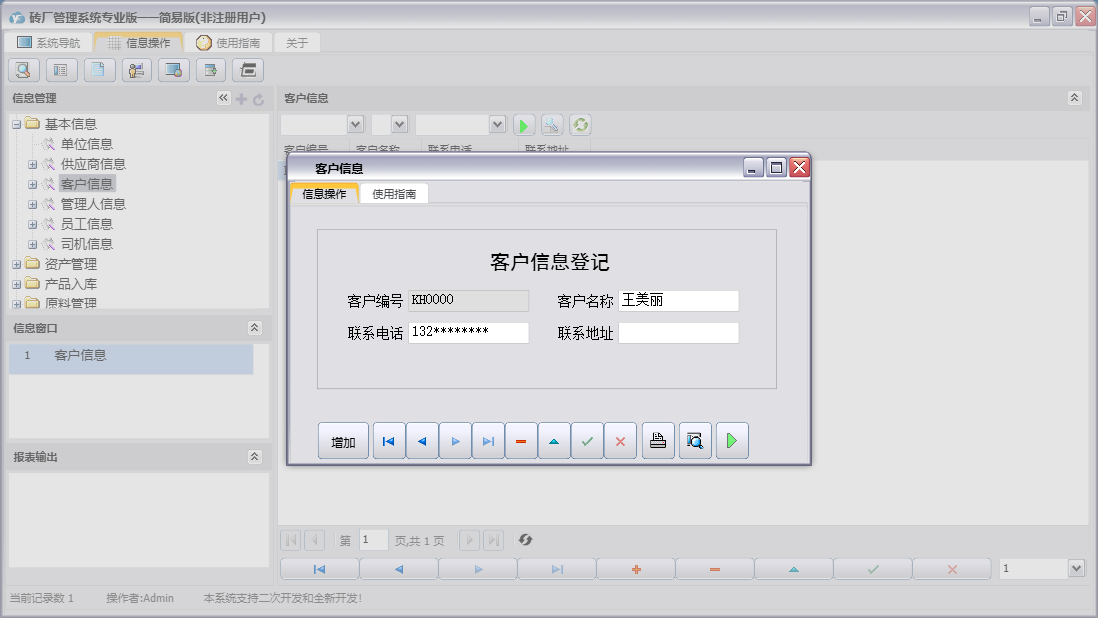This screenshot has height=618, width=1098.
Task: Open the 使用指南 tab inside the dialog
Action: click(394, 194)
